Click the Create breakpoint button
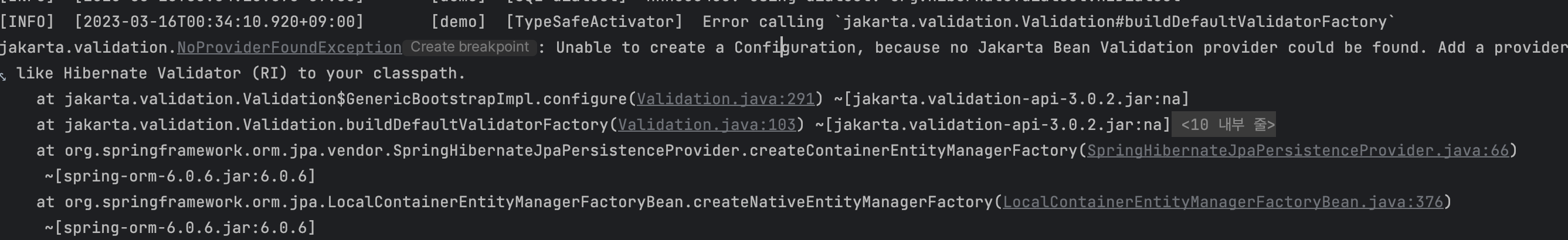The width and height of the screenshot is (1568, 240). tap(469, 47)
